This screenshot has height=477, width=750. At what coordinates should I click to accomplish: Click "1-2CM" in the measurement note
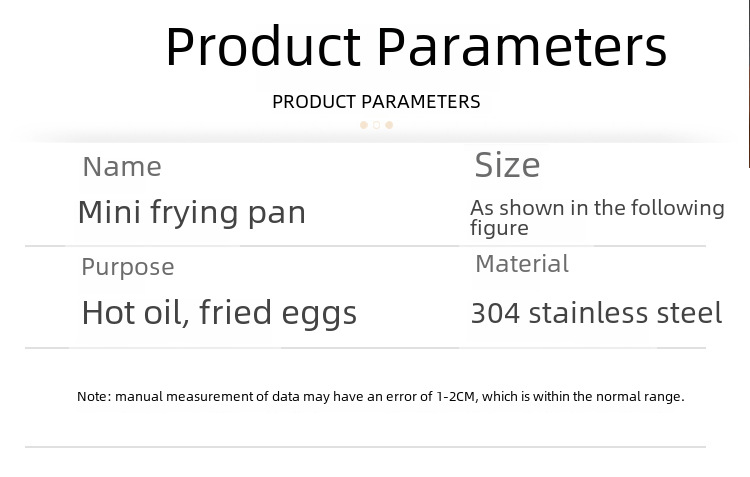pyautogui.click(x=458, y=397)
